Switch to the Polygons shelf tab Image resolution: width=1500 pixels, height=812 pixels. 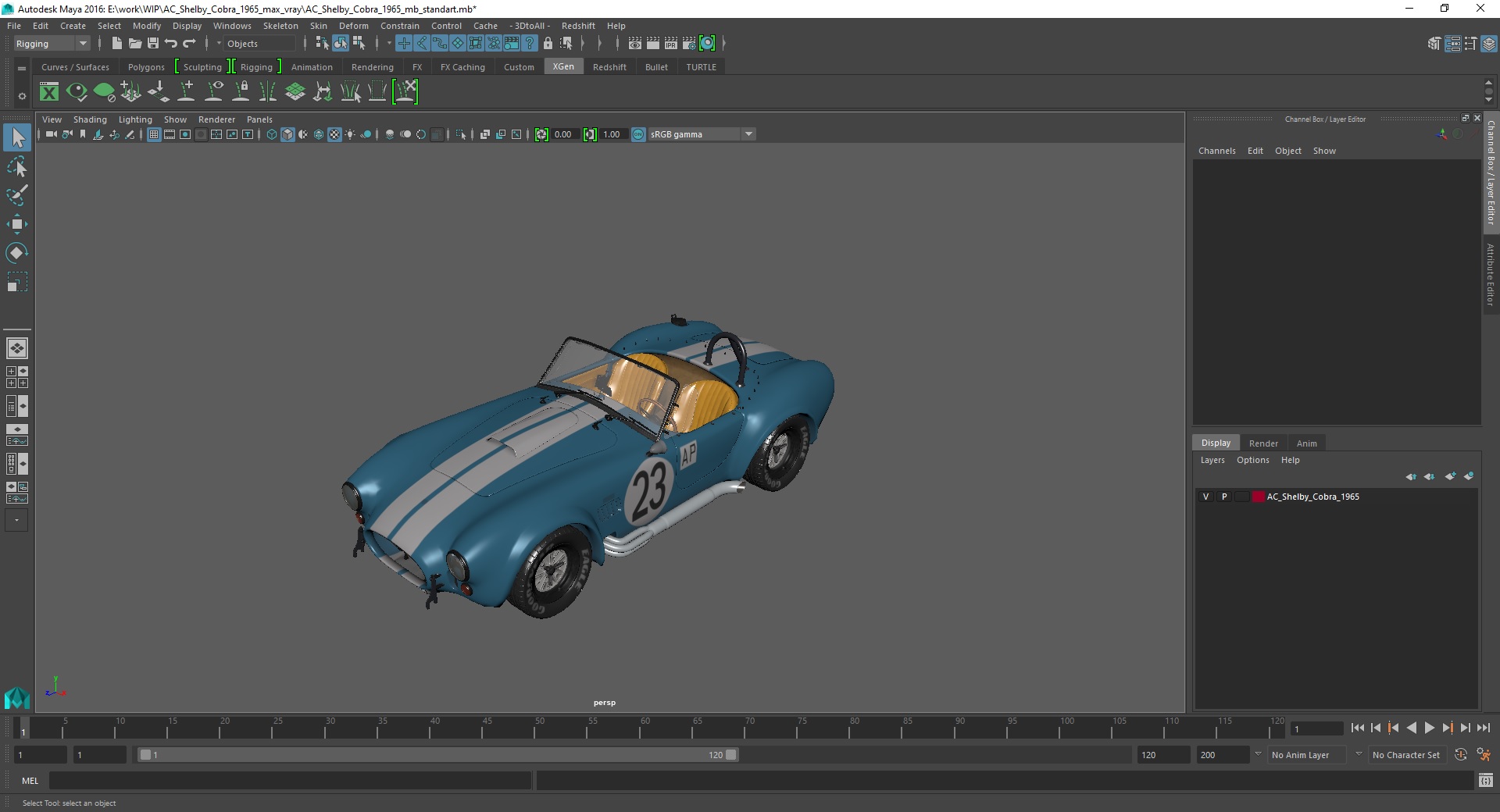146,67
